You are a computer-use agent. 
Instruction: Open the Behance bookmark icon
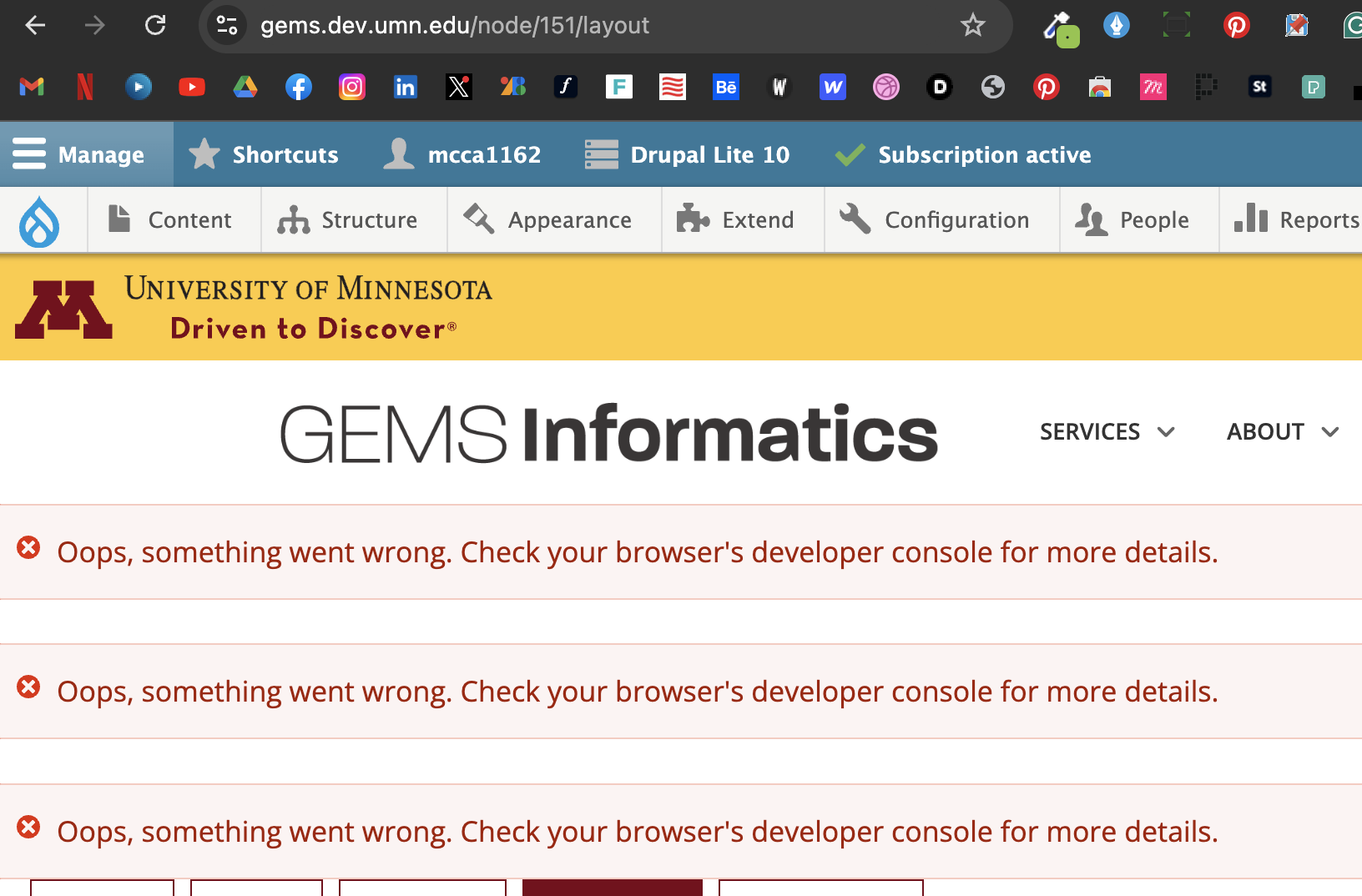726,87
